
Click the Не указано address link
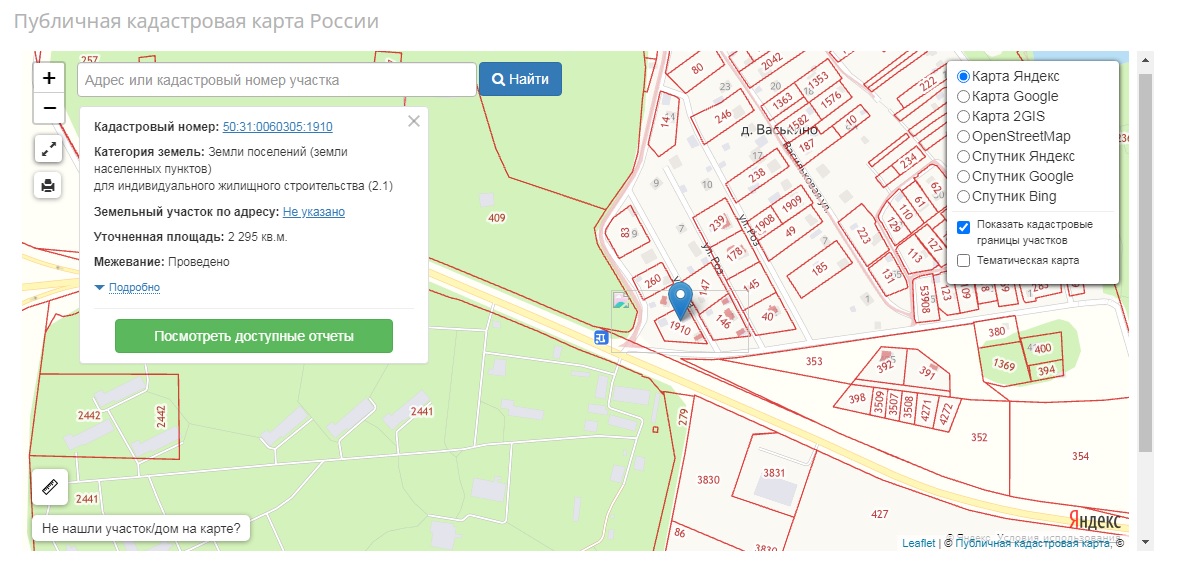313,212
